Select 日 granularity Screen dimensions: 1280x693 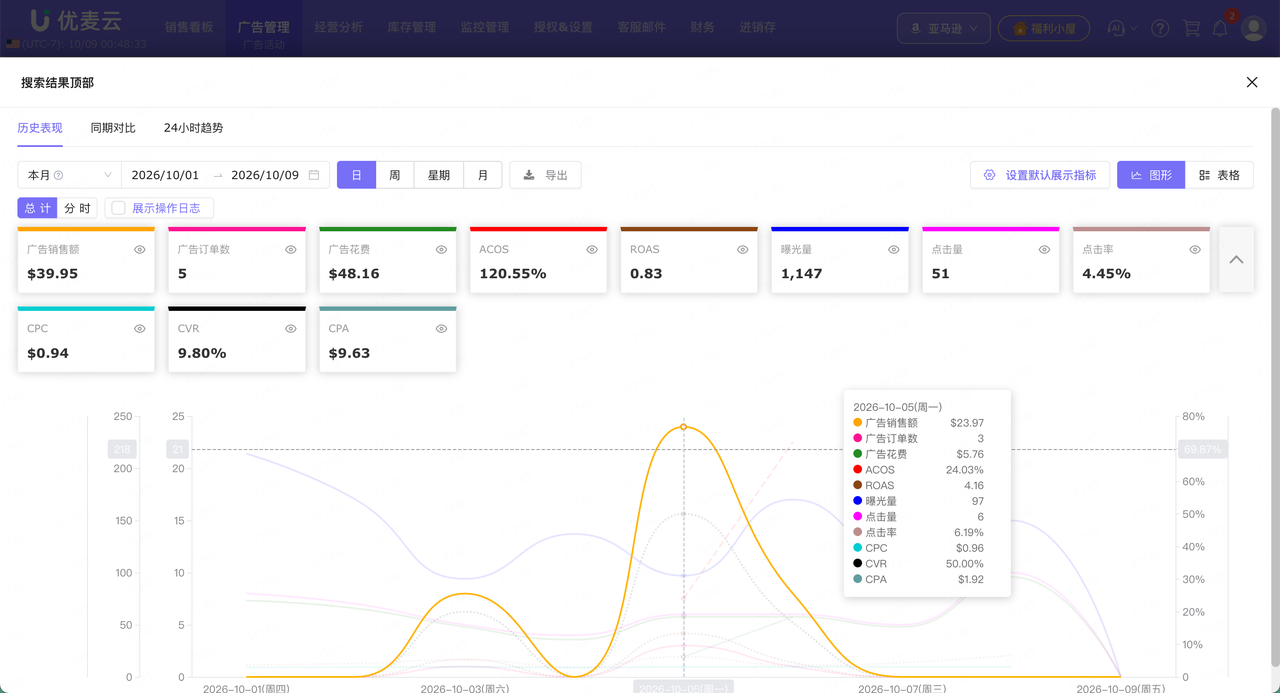coord(357,175)
